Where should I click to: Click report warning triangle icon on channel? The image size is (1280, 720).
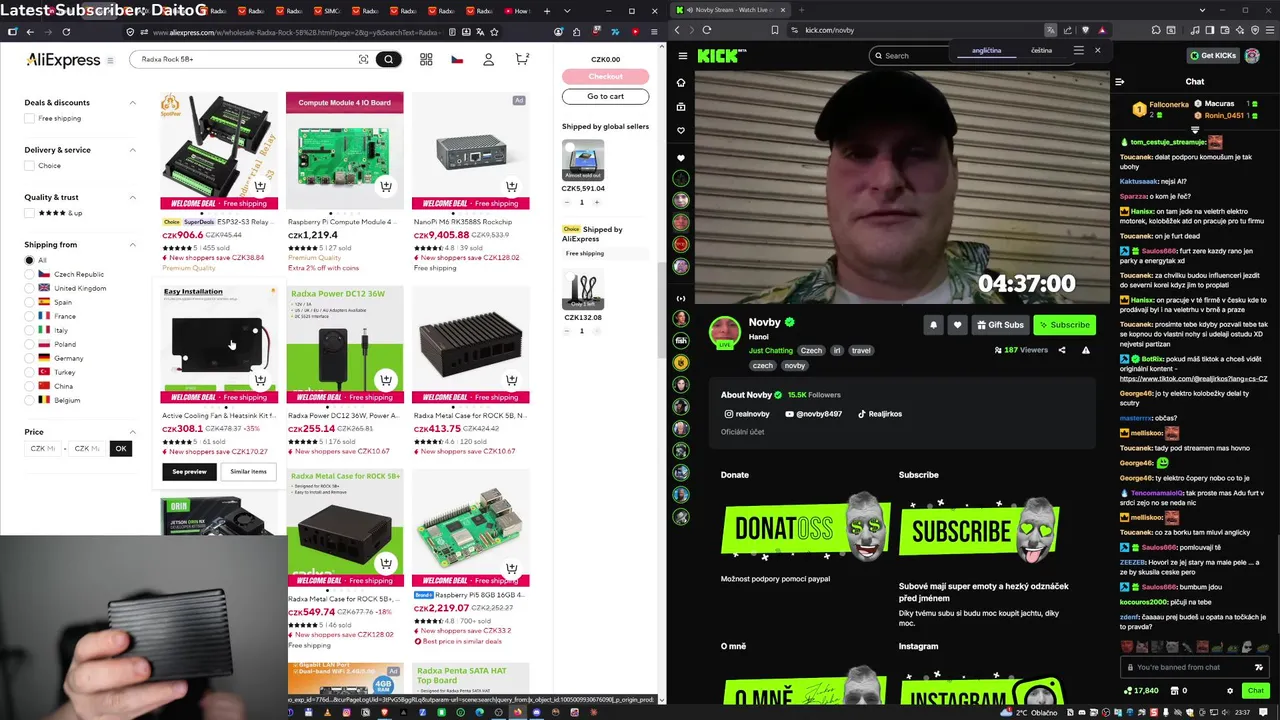[x=1086, y=350]
